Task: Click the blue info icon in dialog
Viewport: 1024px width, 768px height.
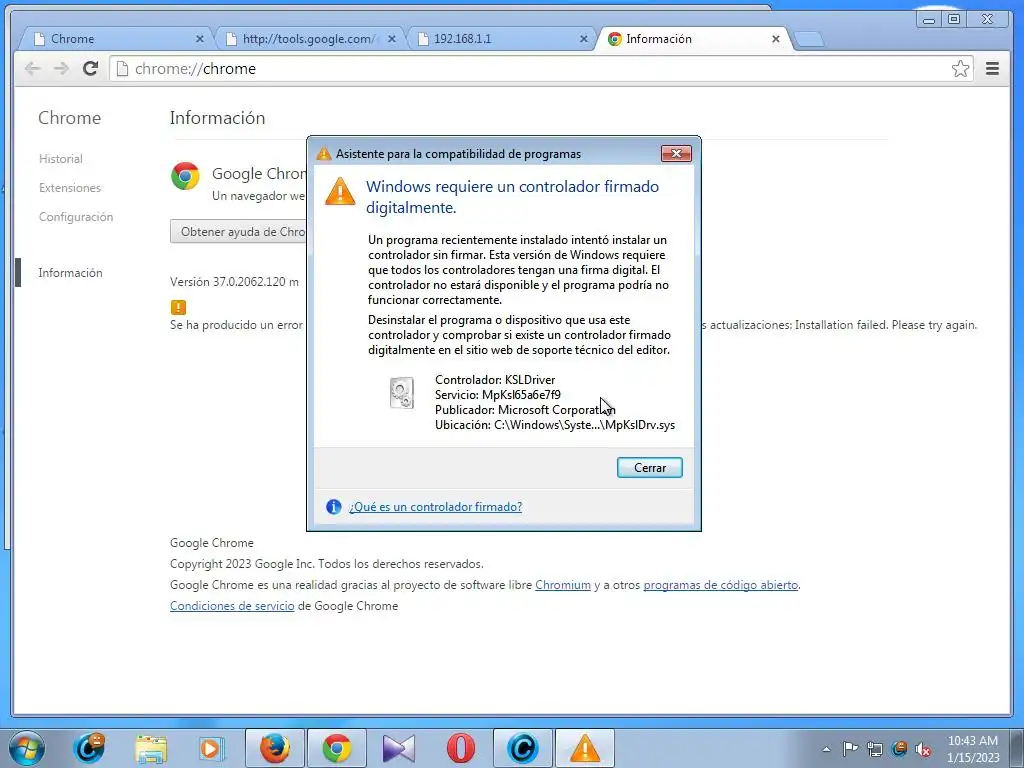Action: (334, 507)
